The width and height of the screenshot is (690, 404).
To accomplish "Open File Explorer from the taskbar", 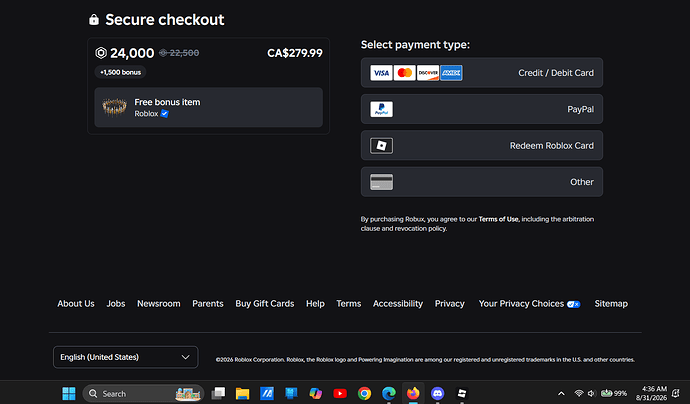I will click(x=242, y=393).
